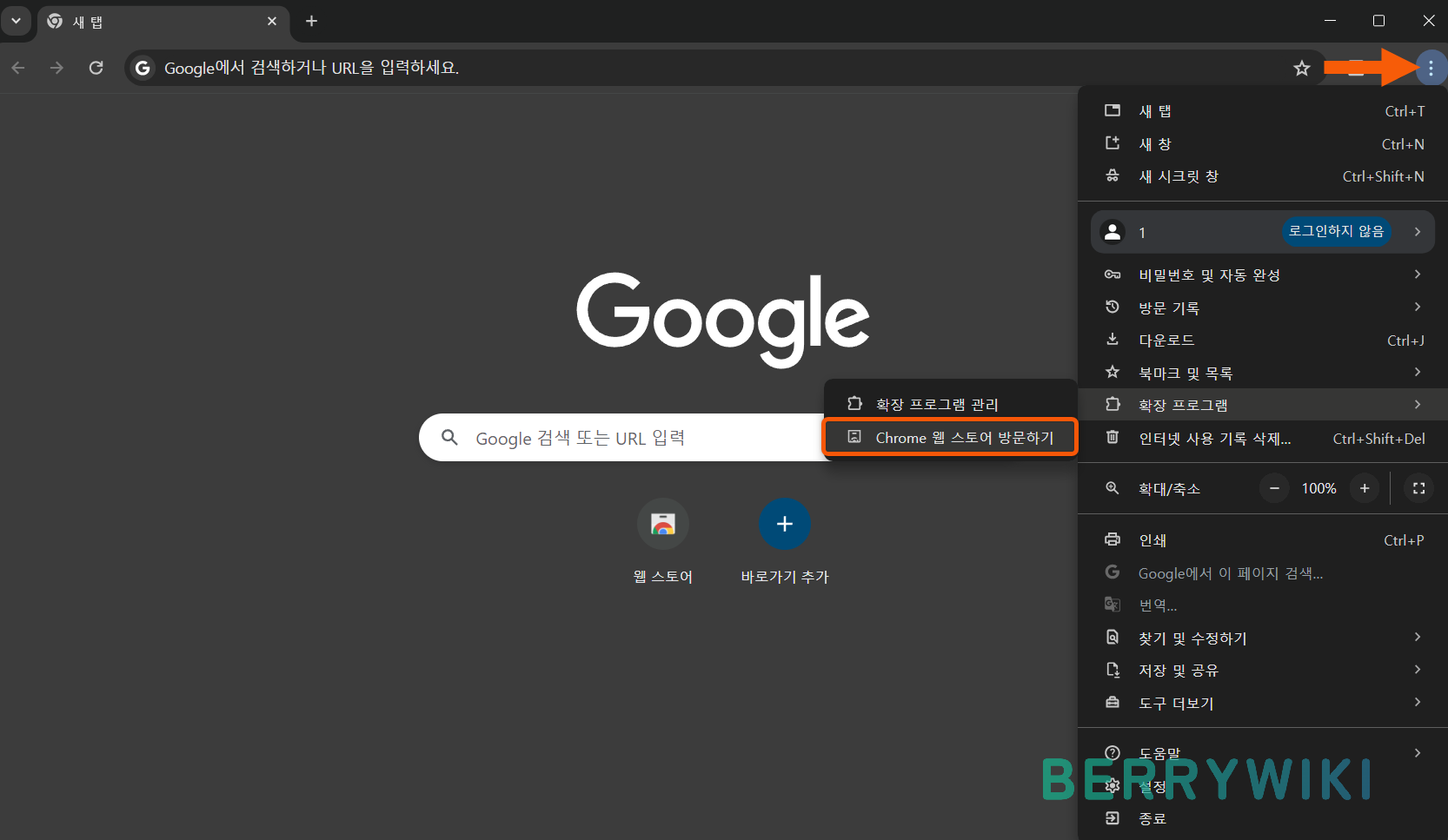Expand the 북마크 및 목록 submenu
Image resolution: width=1448 pixels, height=840 pixels.
[x=1263, y=373]
